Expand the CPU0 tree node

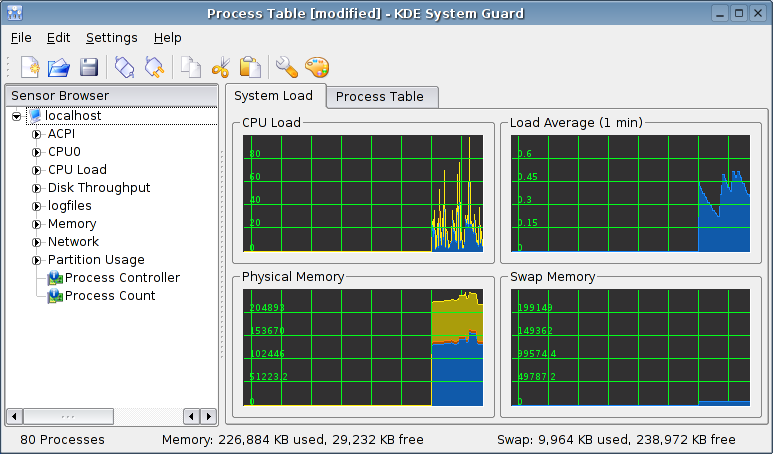point(36,152)
